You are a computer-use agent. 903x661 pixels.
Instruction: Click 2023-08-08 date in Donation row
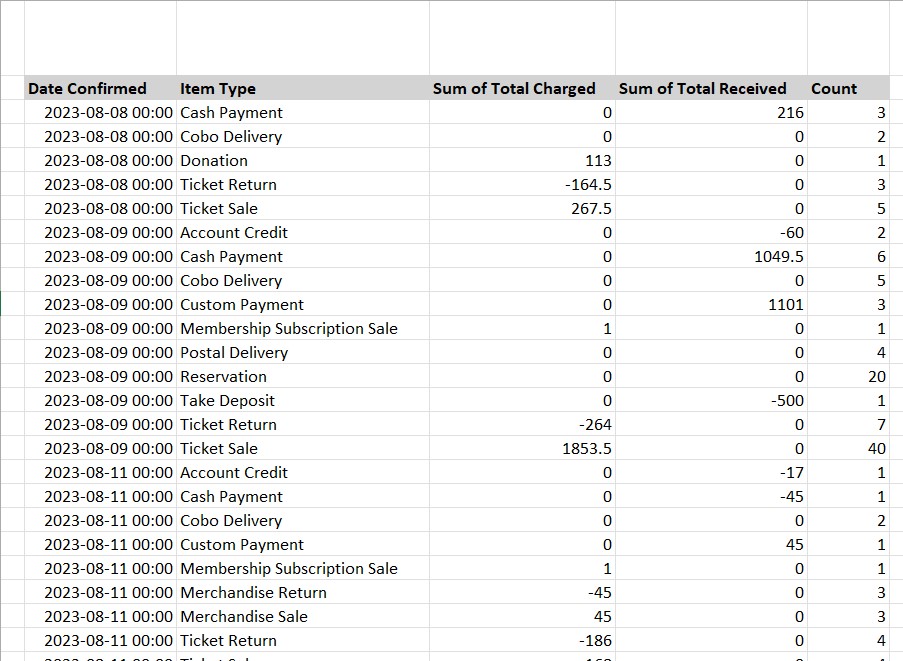[100, 161]
